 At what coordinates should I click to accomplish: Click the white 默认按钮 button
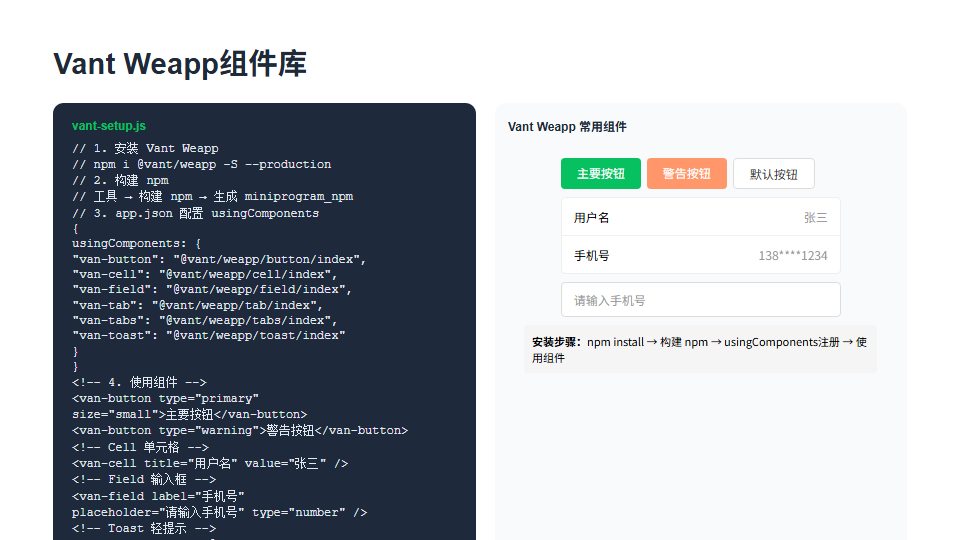(774, 174)
